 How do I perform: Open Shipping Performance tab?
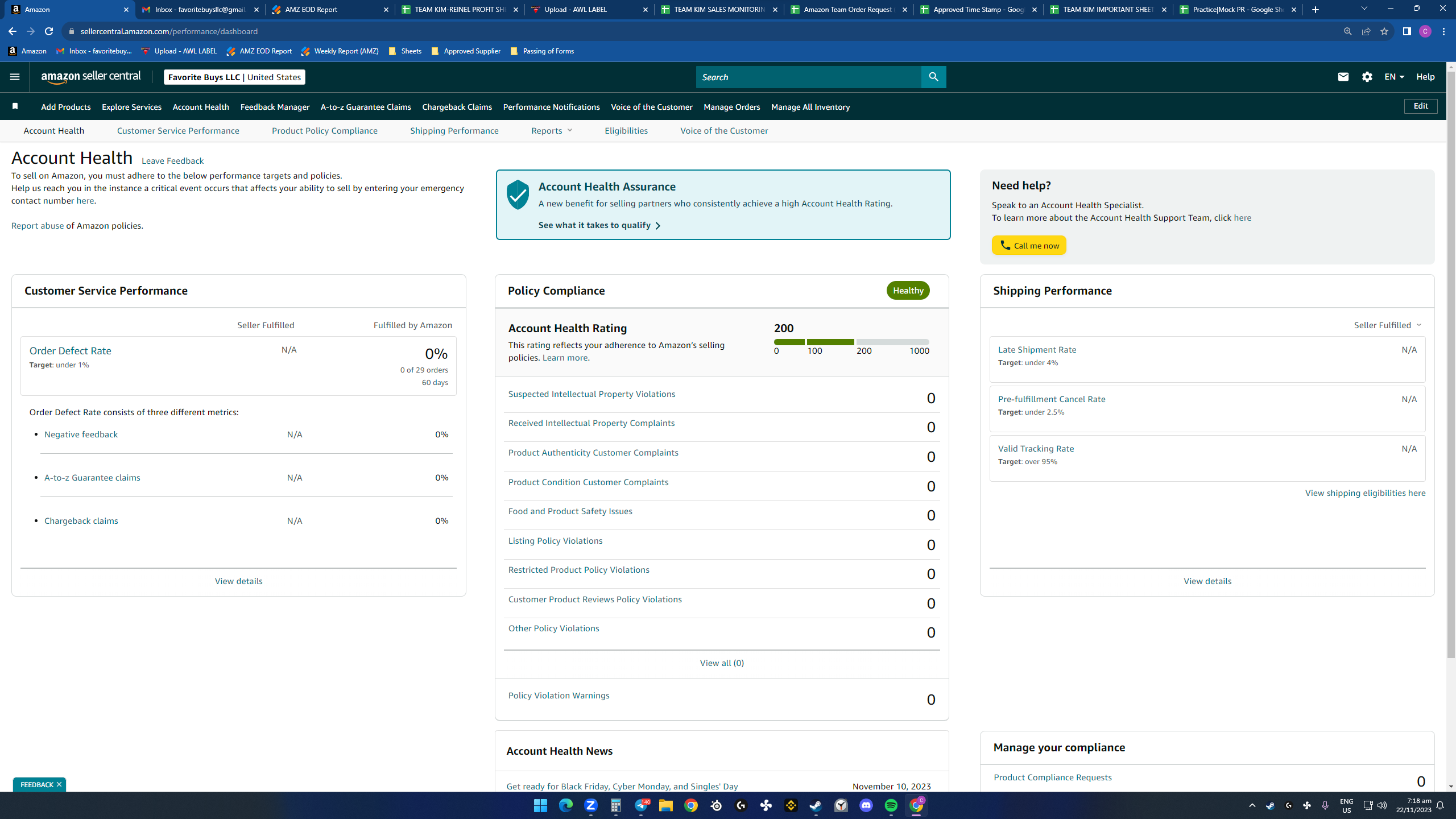[454, 131]
